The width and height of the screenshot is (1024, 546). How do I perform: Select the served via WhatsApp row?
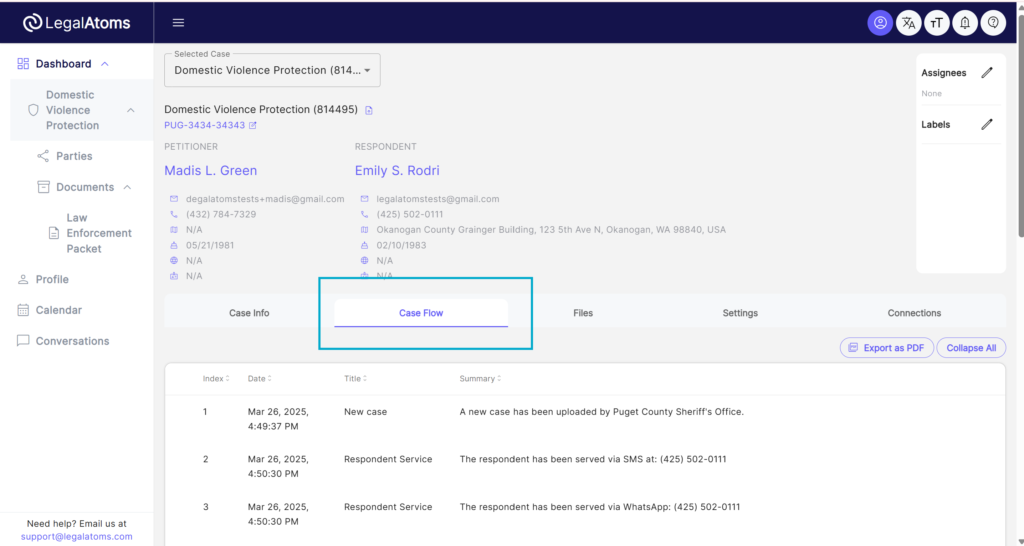[x=585, y=514]
